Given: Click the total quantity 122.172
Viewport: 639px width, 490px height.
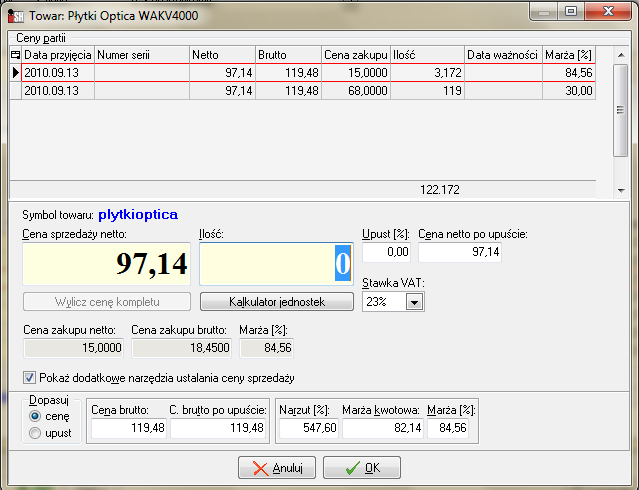Looking at the screenshot, I should 440,190.
